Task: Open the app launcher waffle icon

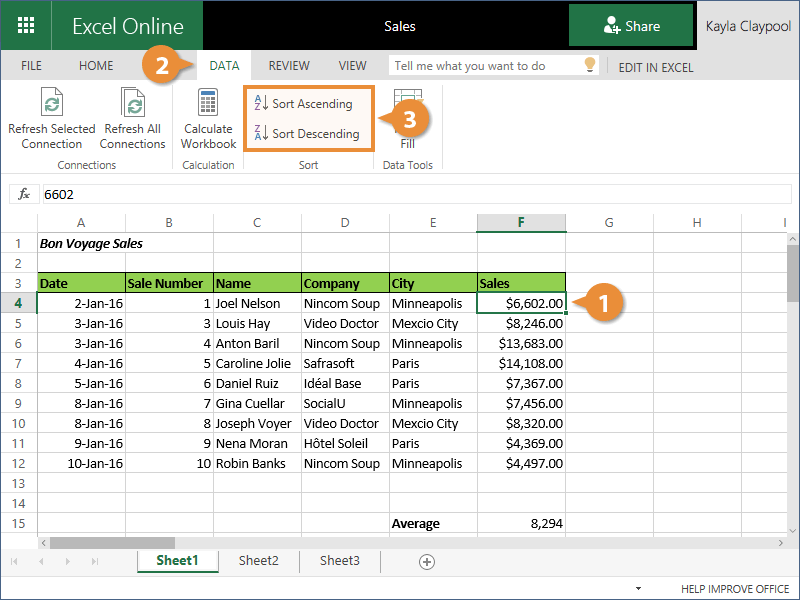Action: [x=26, y=26]
